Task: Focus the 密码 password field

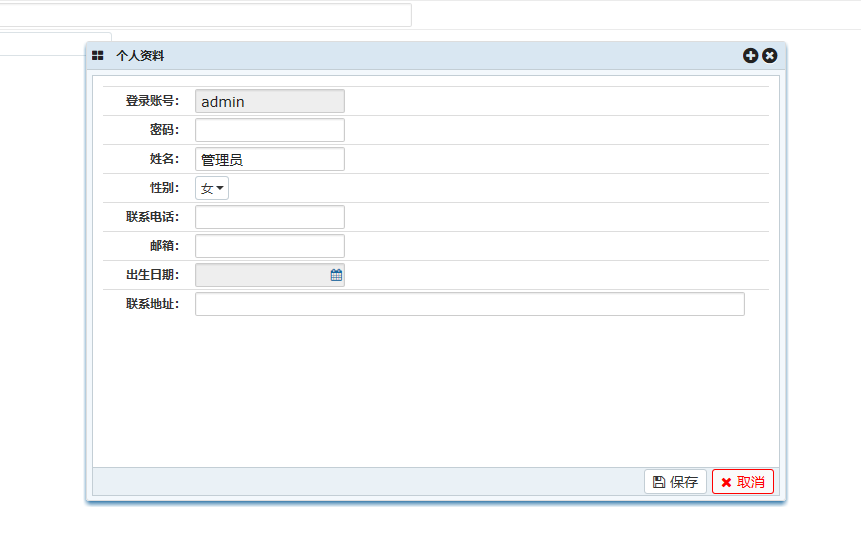Action: (270, 130)
